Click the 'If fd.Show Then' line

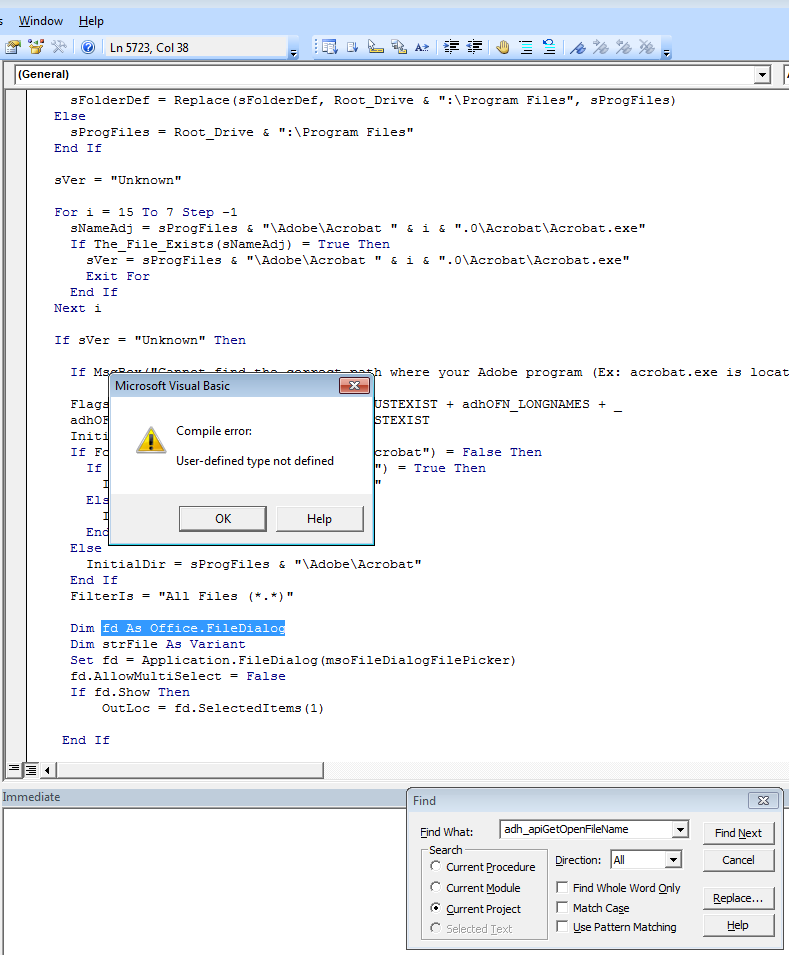click(130, 692)
